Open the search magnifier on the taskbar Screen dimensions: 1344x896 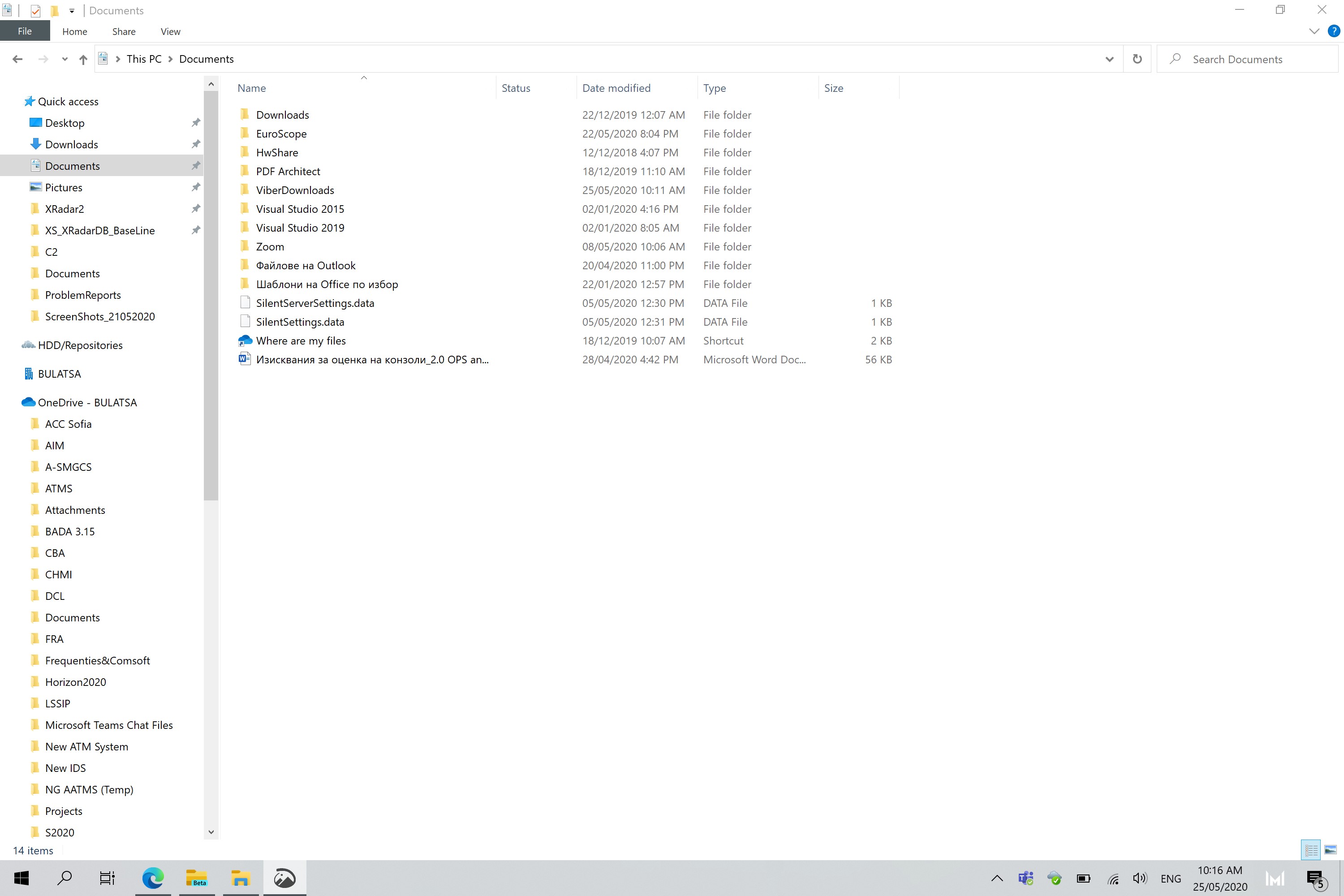pyautogui.click(x=65, y=878)
